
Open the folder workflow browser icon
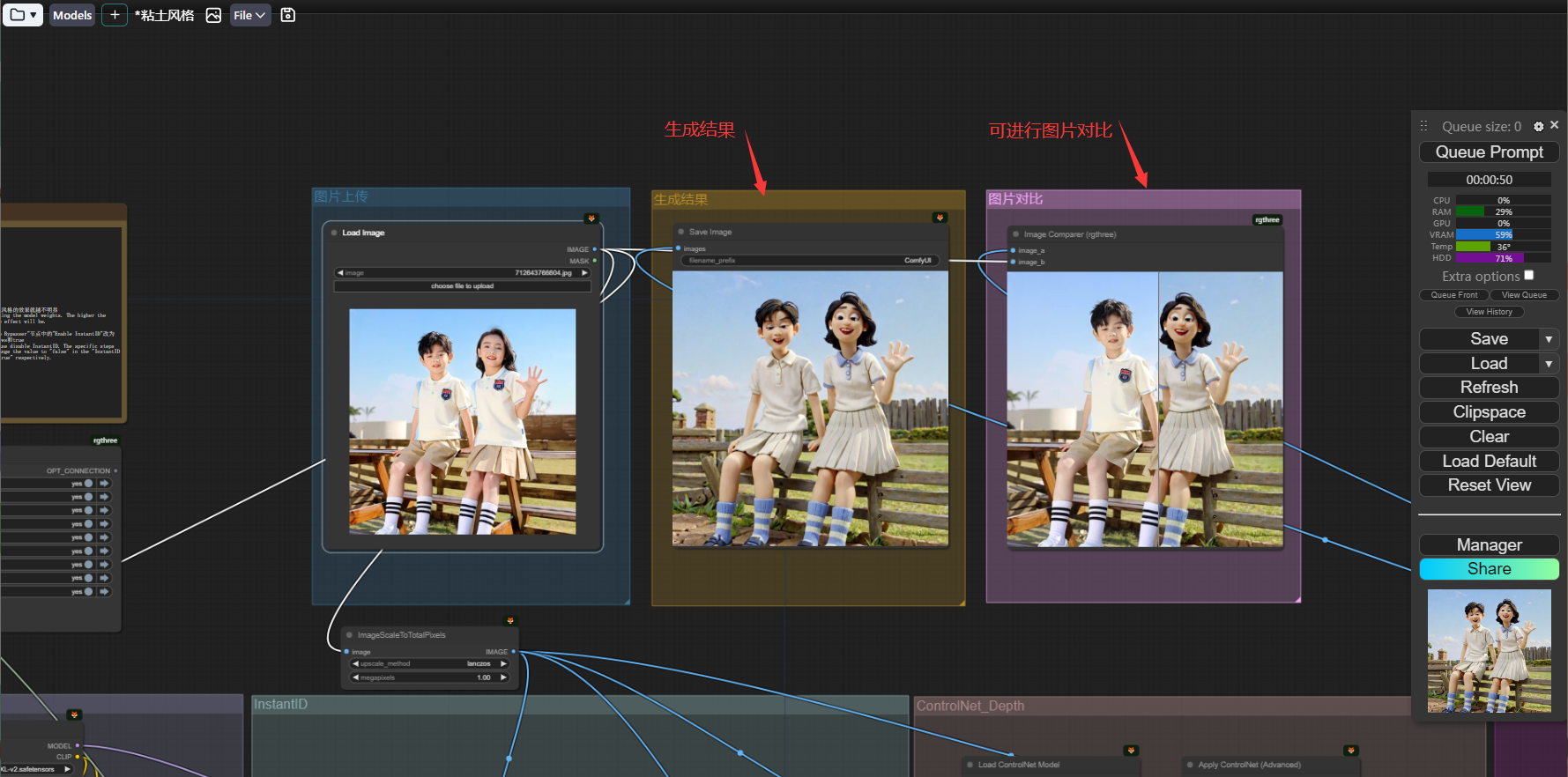pyautogui.click(x=17, y=15)
